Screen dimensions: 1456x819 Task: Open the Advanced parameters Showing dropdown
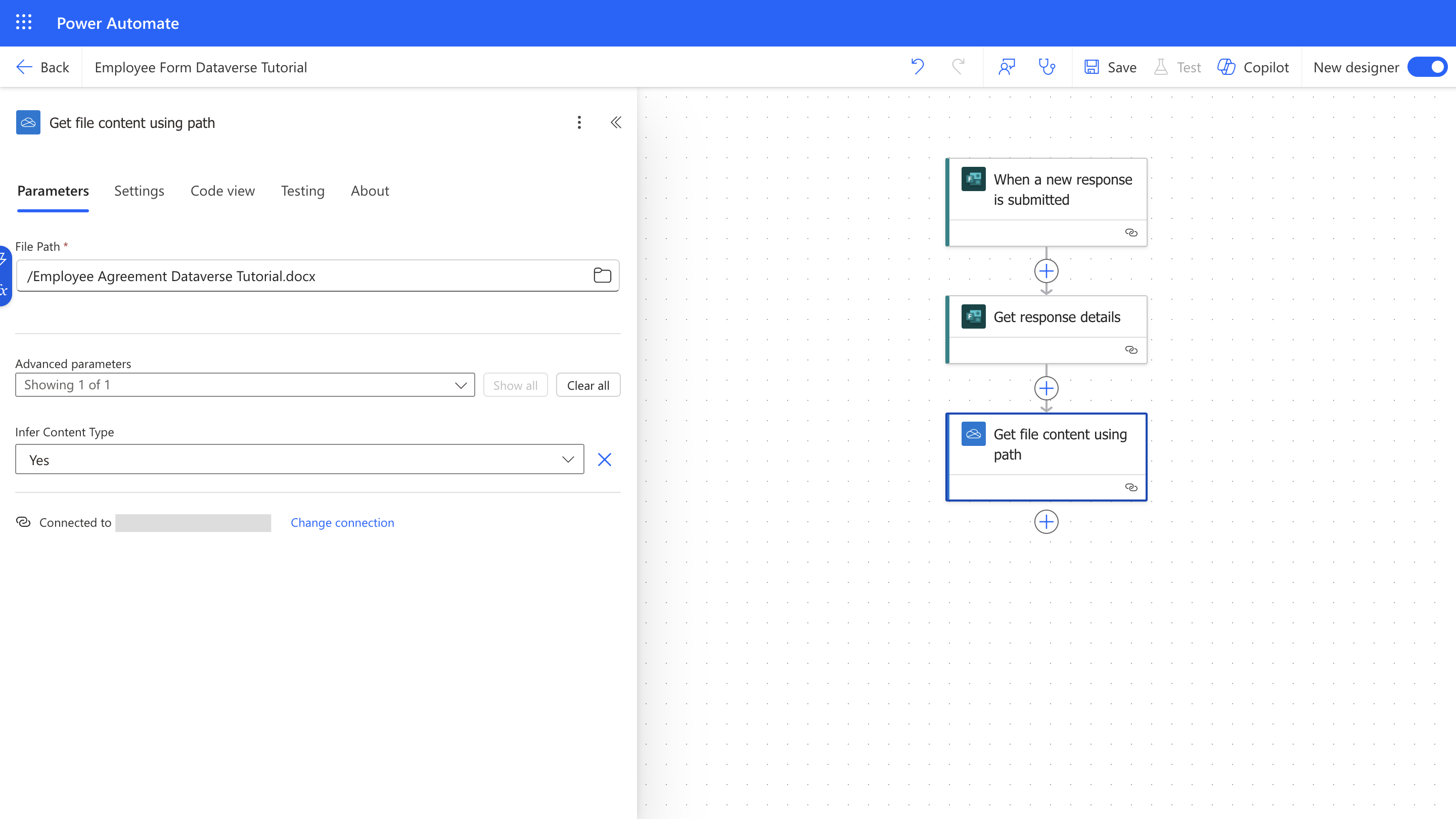click(x=245, y=385)
